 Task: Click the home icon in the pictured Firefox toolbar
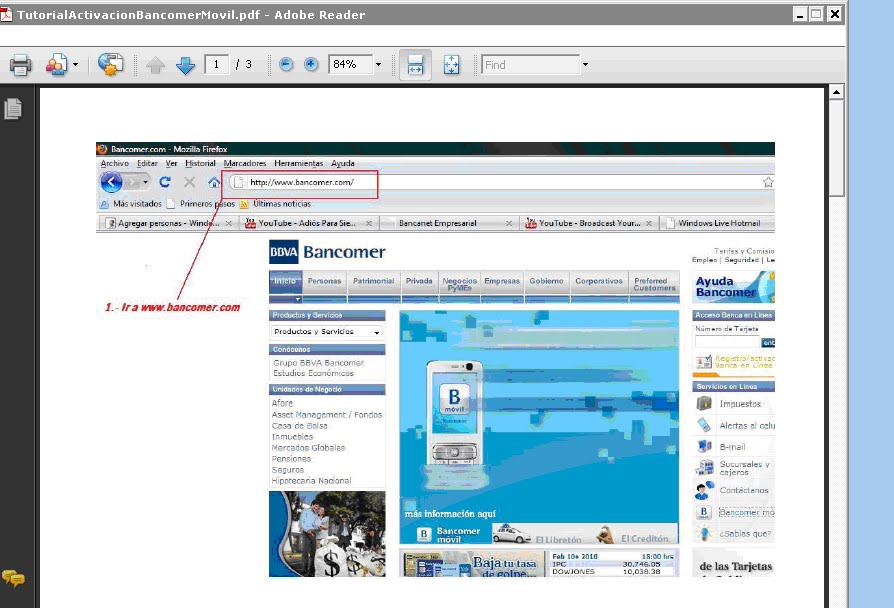[x=214, y=183]
